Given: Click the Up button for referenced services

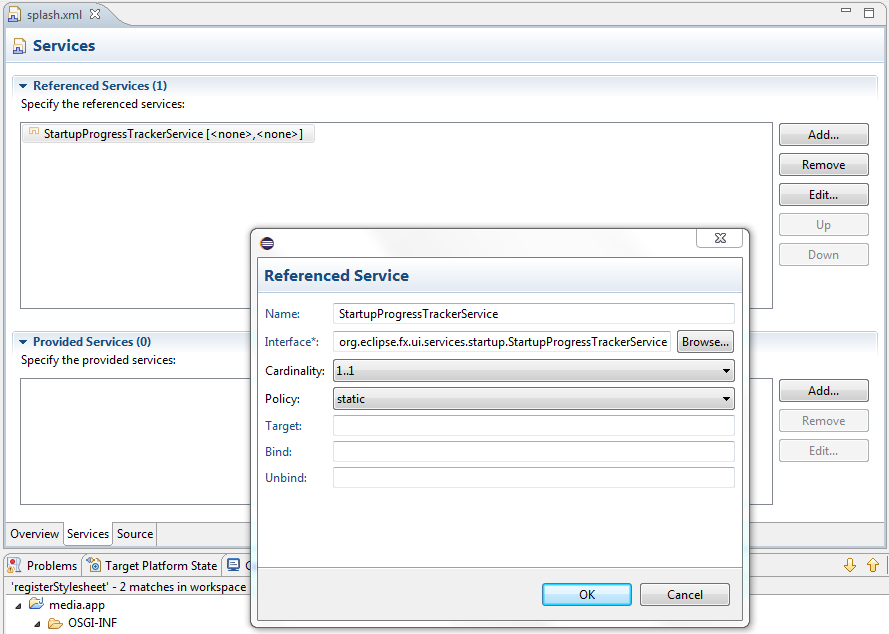Looking at the screenshot, I should (823, 225).
